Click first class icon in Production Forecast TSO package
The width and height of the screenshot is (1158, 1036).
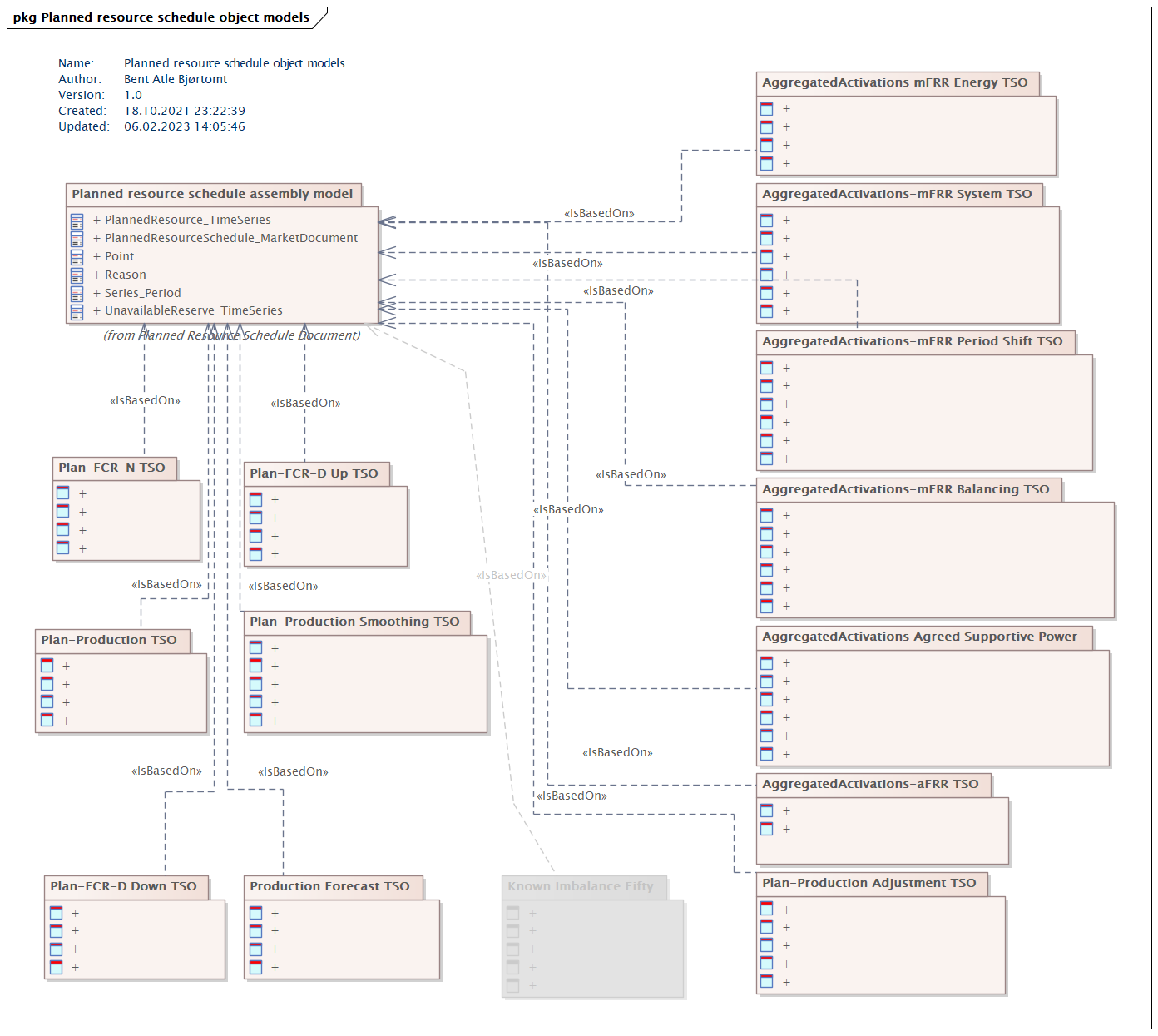click(256, 913)
